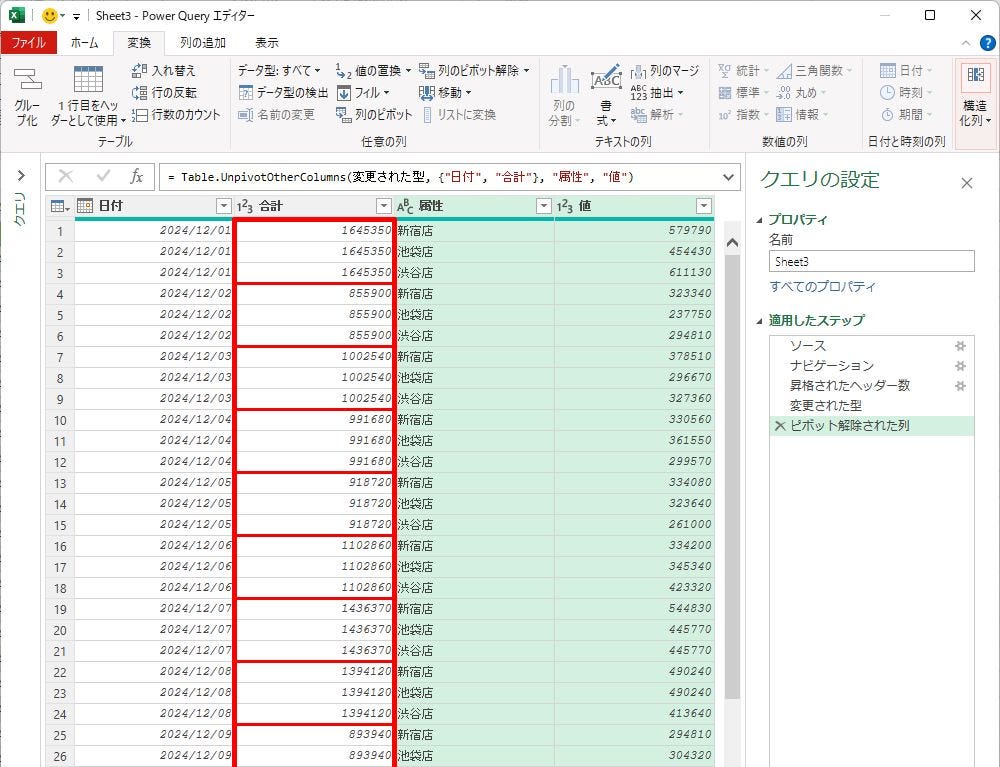
Task: Click the すべてのプロパティ link
Action: [x=822, y=287]
